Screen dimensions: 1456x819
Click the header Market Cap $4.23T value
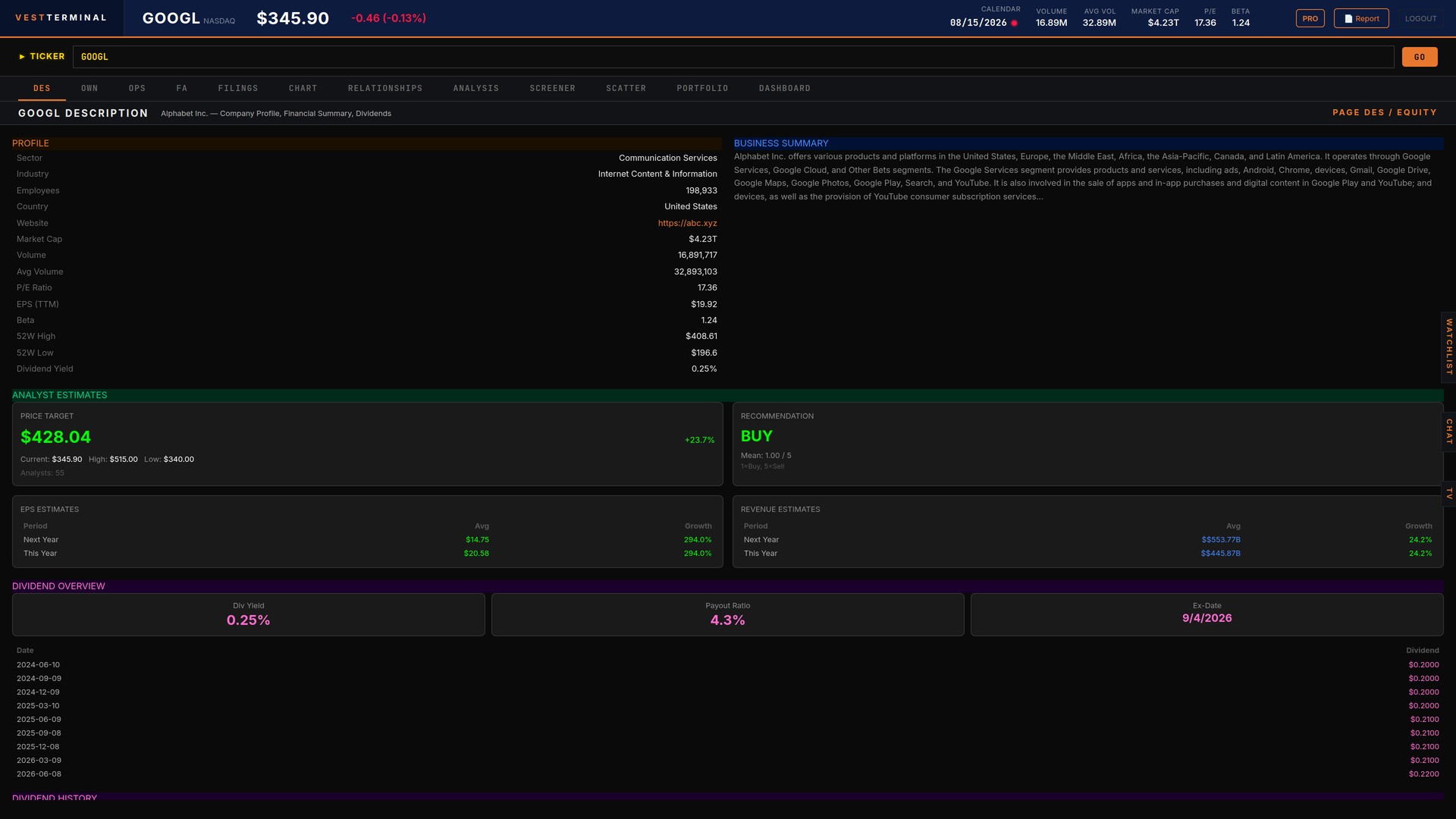[x=1163, y=23]
